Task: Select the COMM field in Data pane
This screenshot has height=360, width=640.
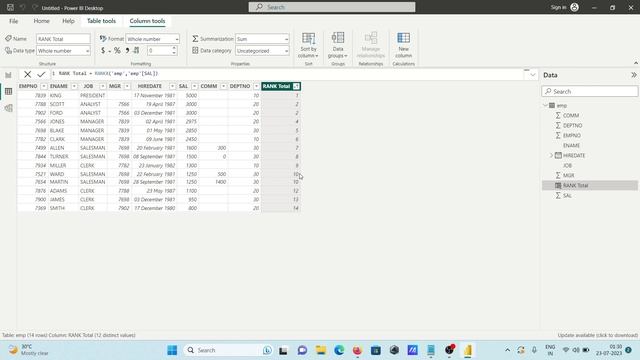Action: [571, 116]
